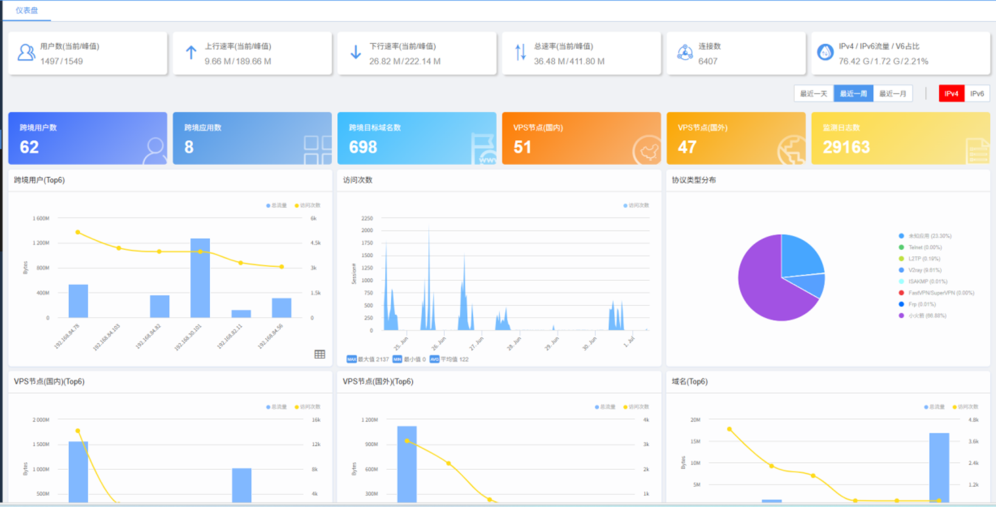Click the 连接数 connections icon

click(x=684, y=53)
